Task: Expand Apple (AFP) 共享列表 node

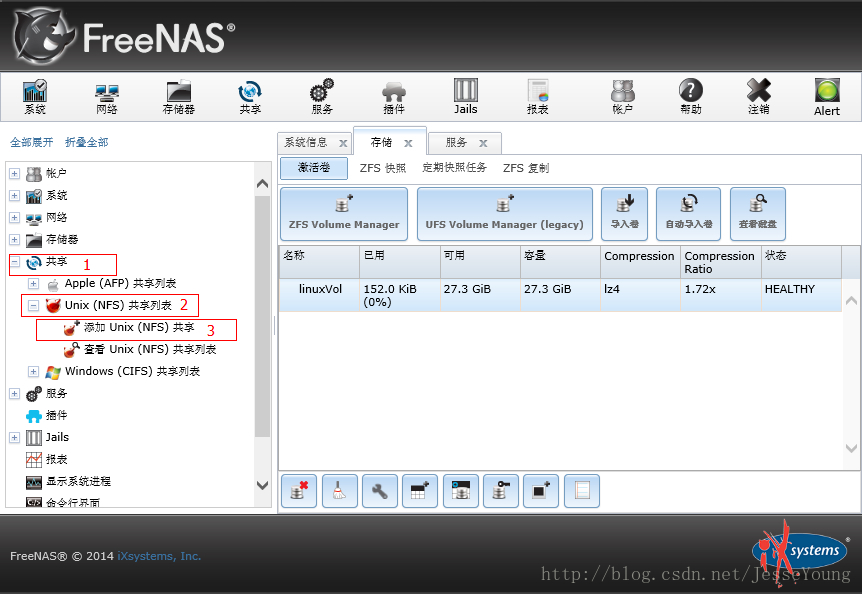Action: tap(34, 284)
